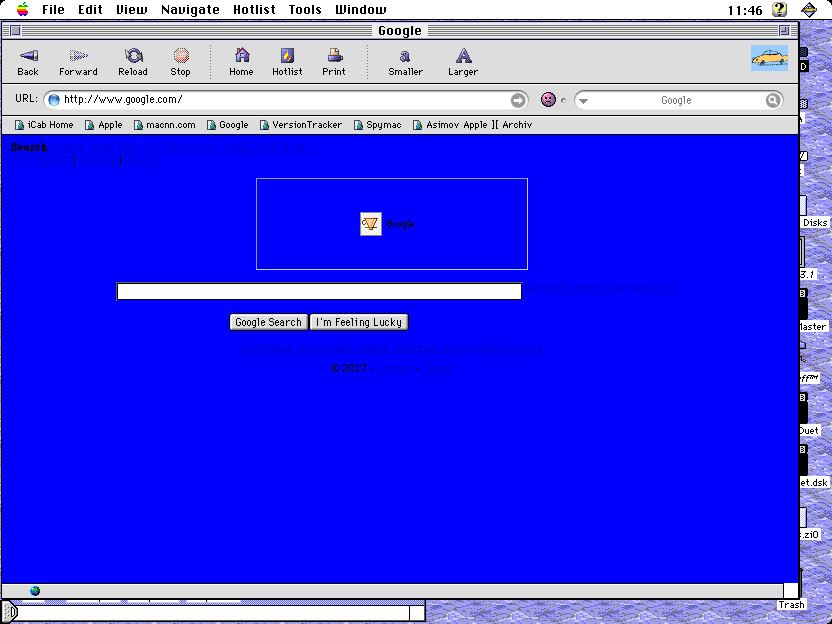Open the Terms link
The width and height of the screenshot is (832, 624).
coord(438,368)
